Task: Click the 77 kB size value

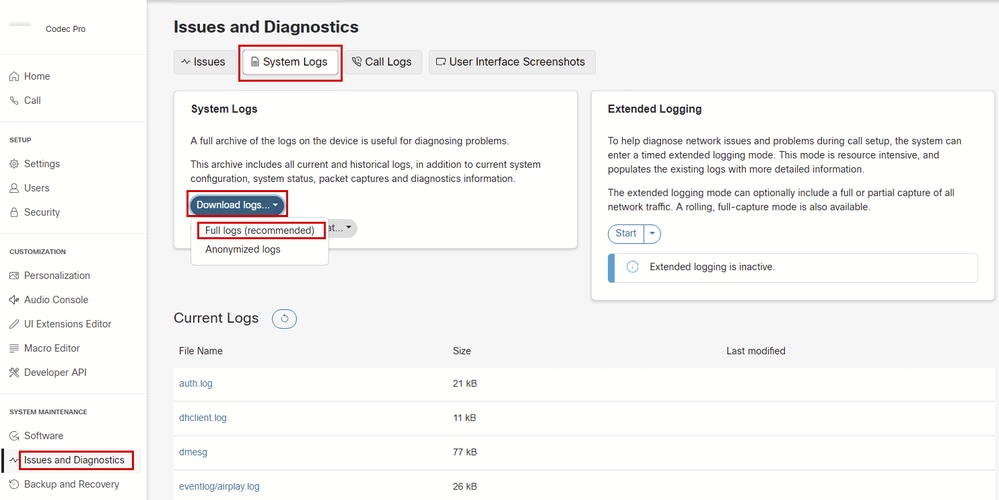Action: 464,452
